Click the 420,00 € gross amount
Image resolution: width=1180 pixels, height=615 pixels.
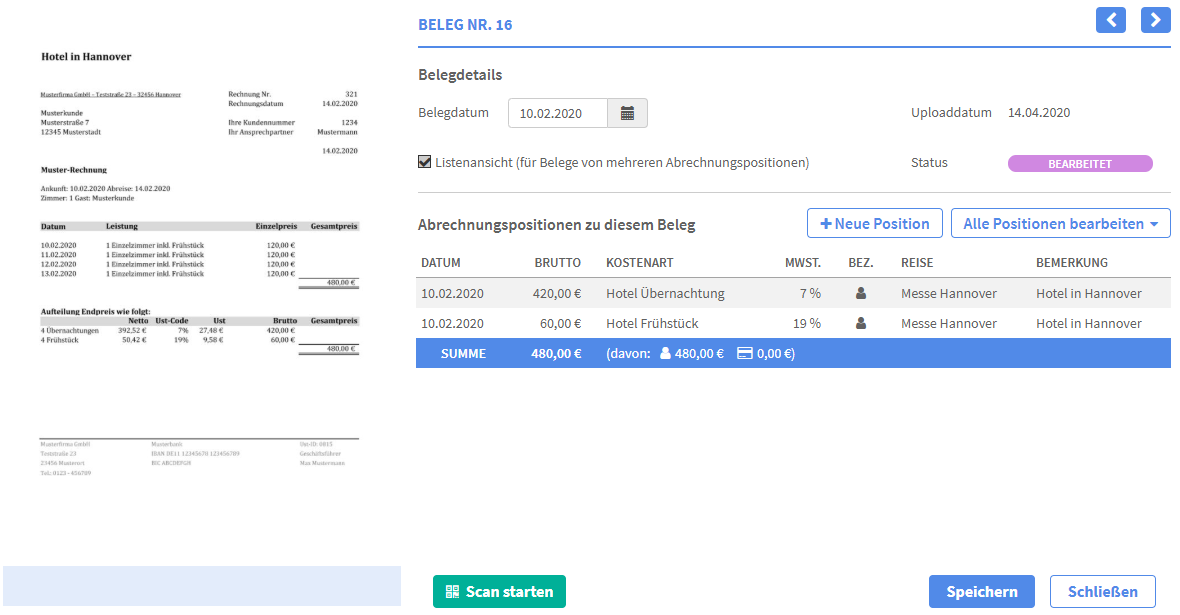pos(557,294)
